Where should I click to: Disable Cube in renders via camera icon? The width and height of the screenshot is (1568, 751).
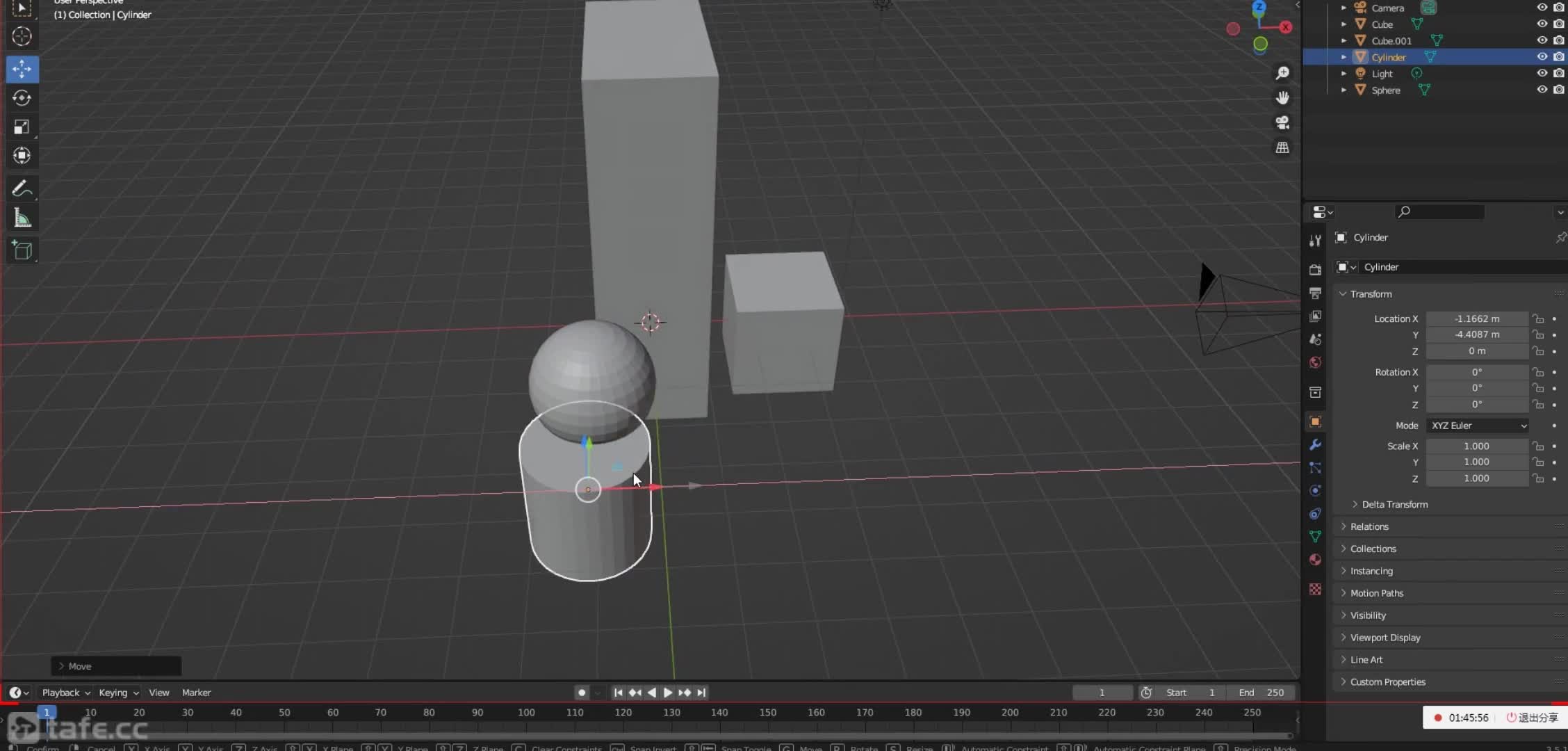1559,24
